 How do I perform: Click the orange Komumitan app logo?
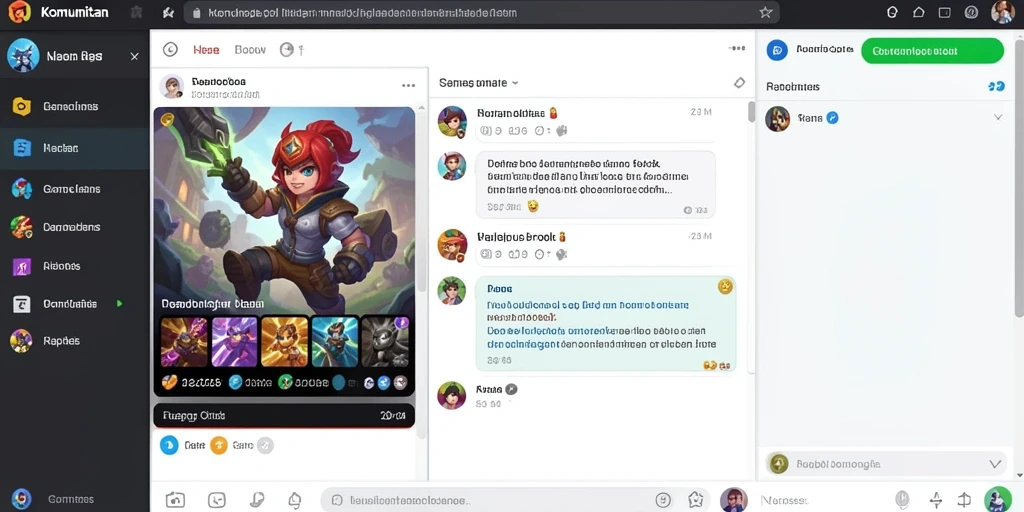[x=19, y=12]
